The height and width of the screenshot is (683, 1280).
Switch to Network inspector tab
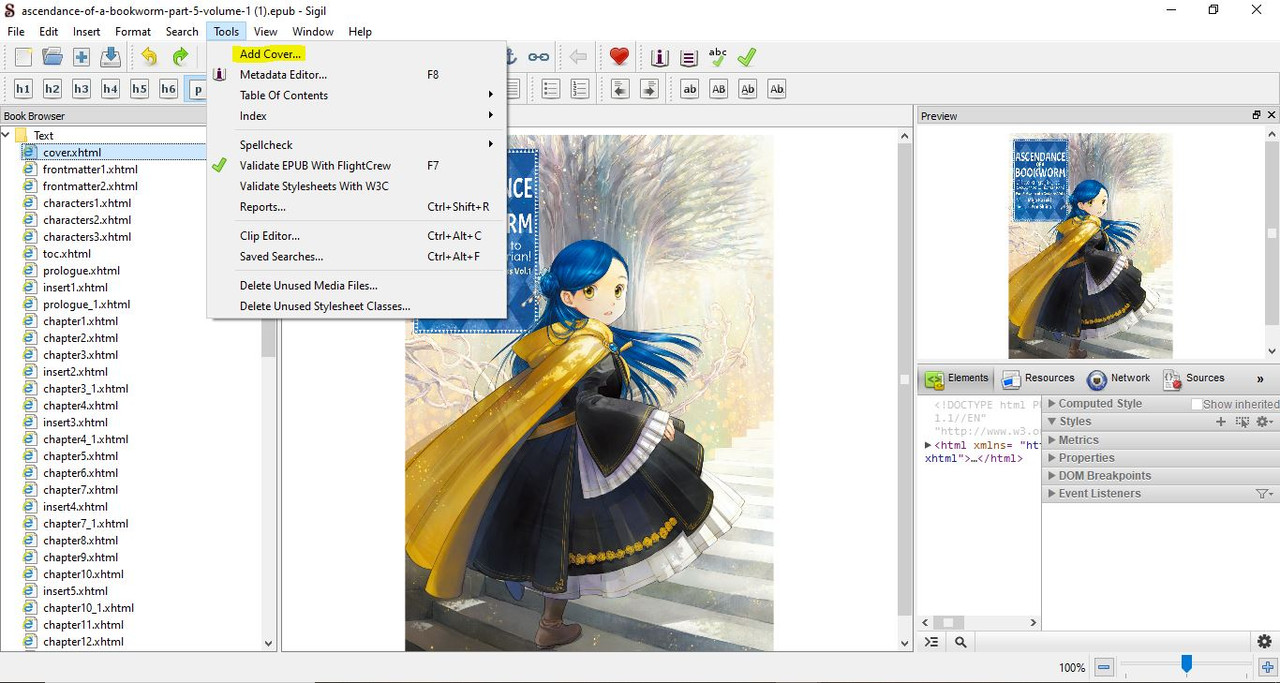pyautogui.click(x=1119, y=379)
